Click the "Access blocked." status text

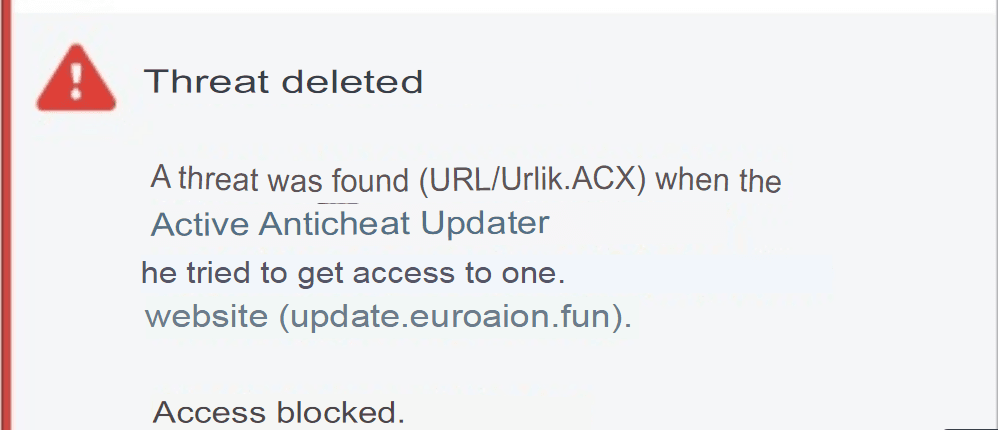(x=279, y=412)
